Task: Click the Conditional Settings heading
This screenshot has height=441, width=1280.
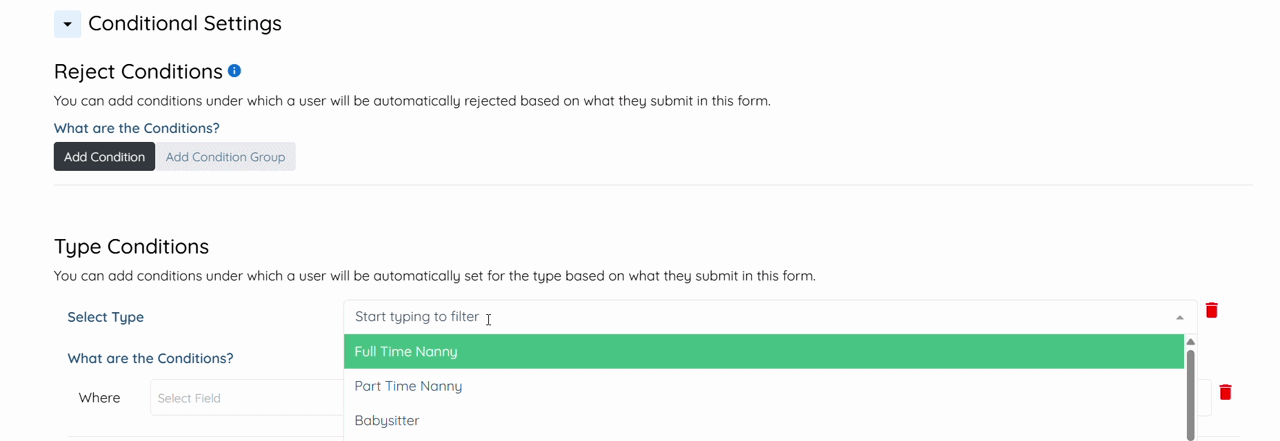Action: (185, 24)
